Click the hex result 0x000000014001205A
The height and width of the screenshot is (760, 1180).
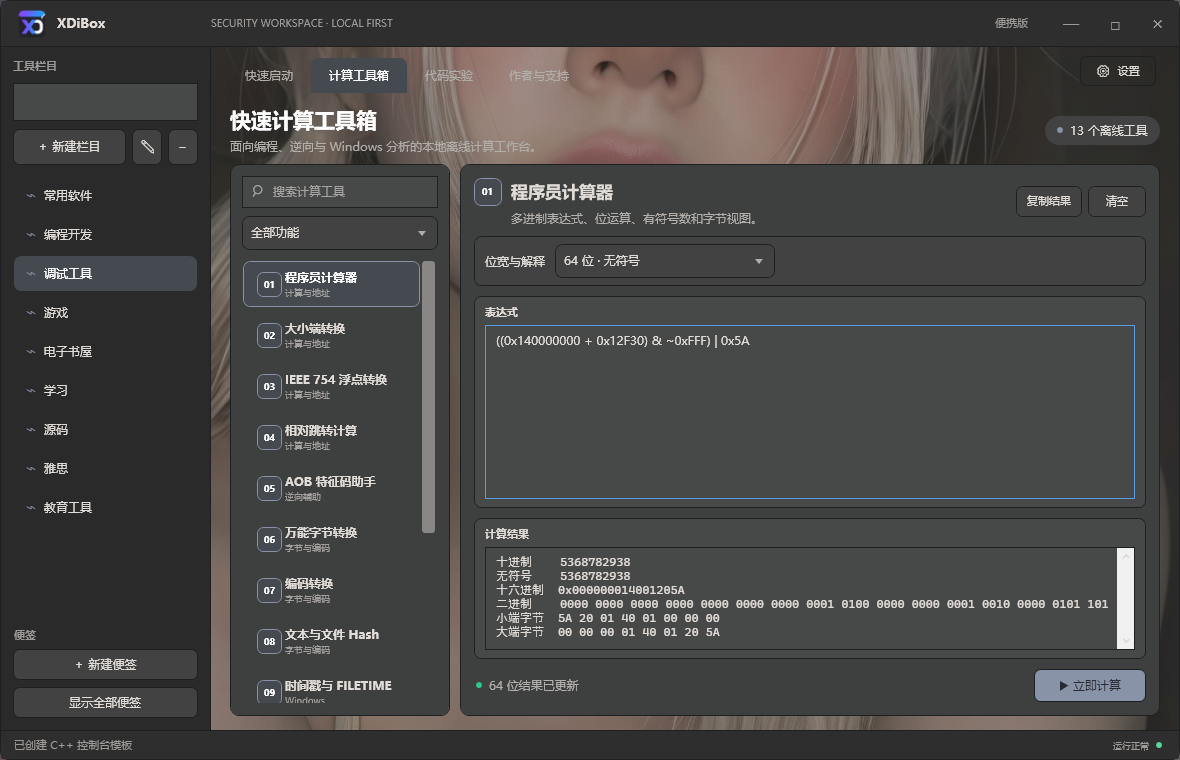(x=621, y=591)
